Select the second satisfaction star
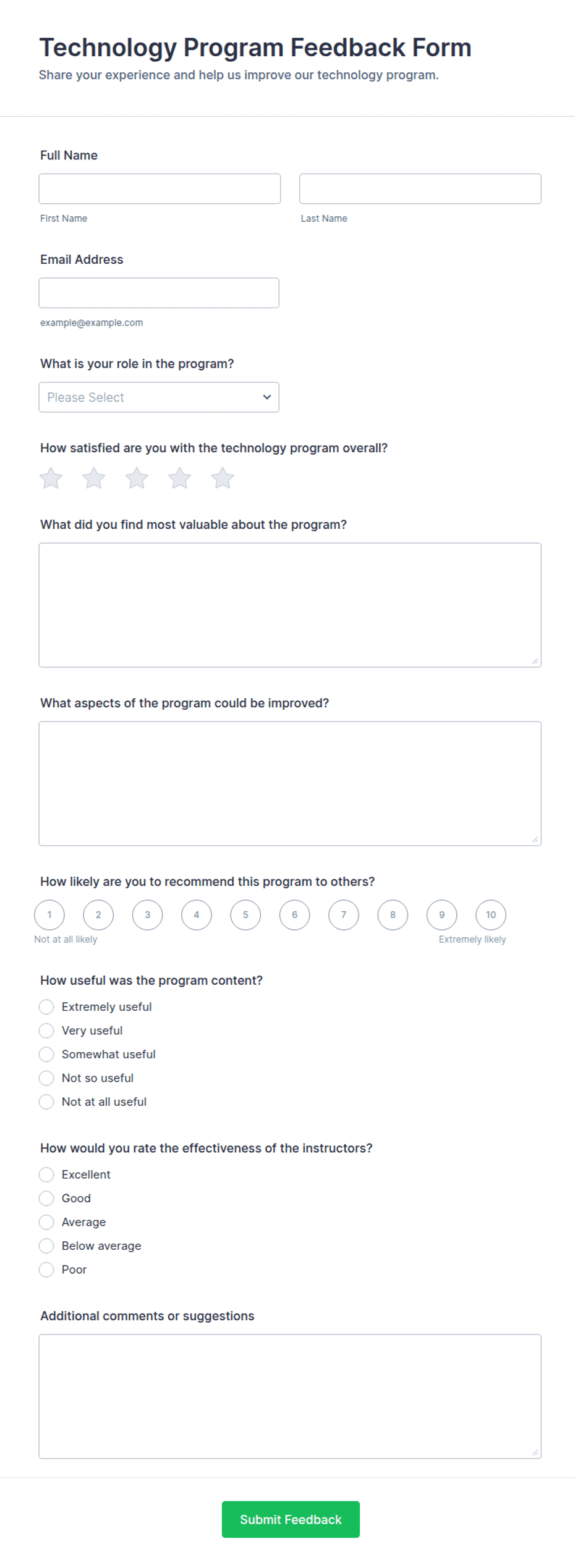Screen dimensions: 575x1568 pos(94,478)
